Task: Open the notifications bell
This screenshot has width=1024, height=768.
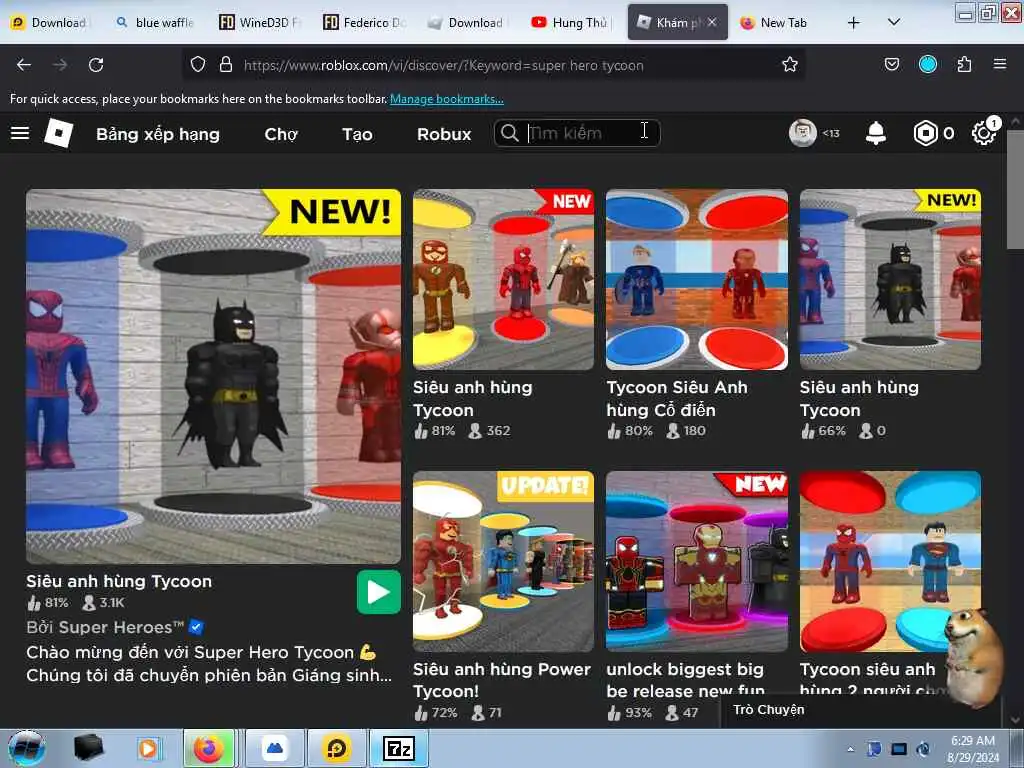Action: (876, 133)
